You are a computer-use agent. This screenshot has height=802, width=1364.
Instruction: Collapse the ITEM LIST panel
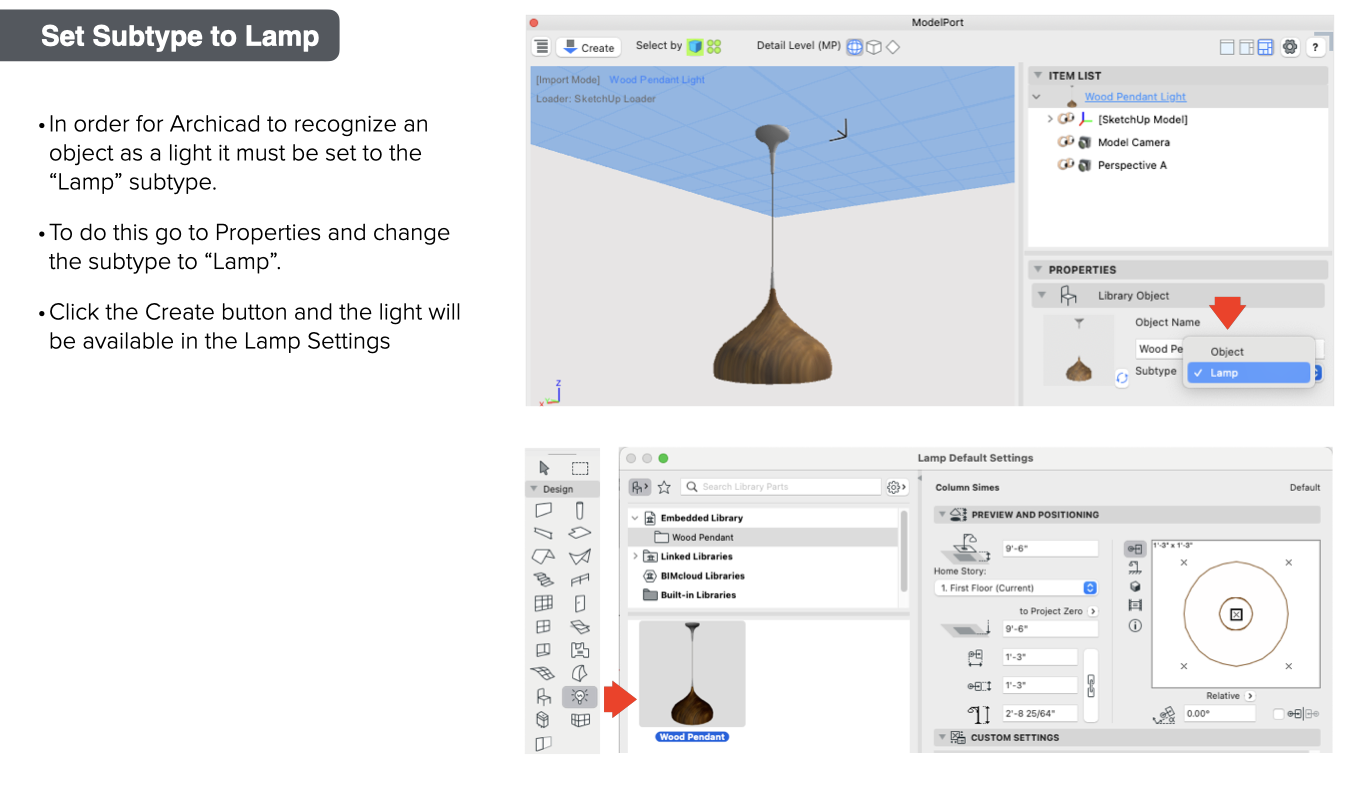1038,75
